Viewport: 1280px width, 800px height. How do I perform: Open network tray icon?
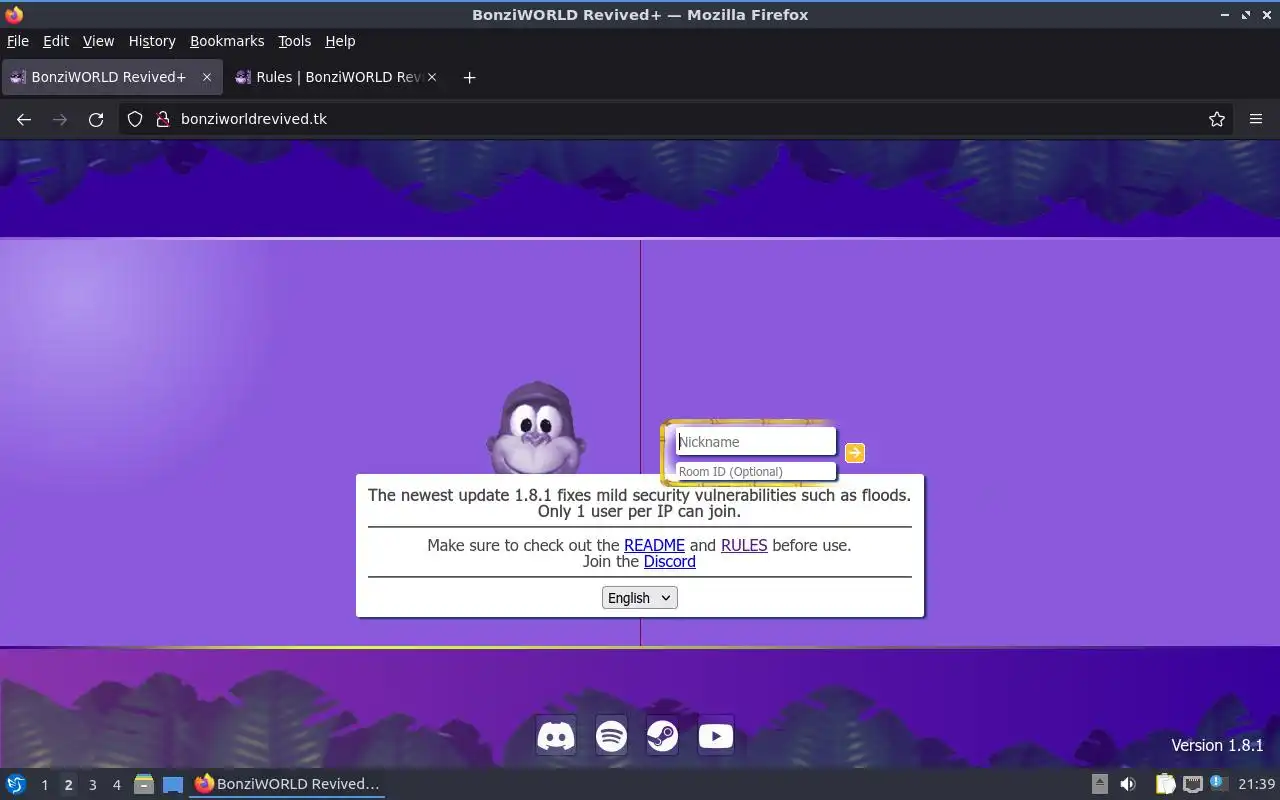coord(1192,784)
